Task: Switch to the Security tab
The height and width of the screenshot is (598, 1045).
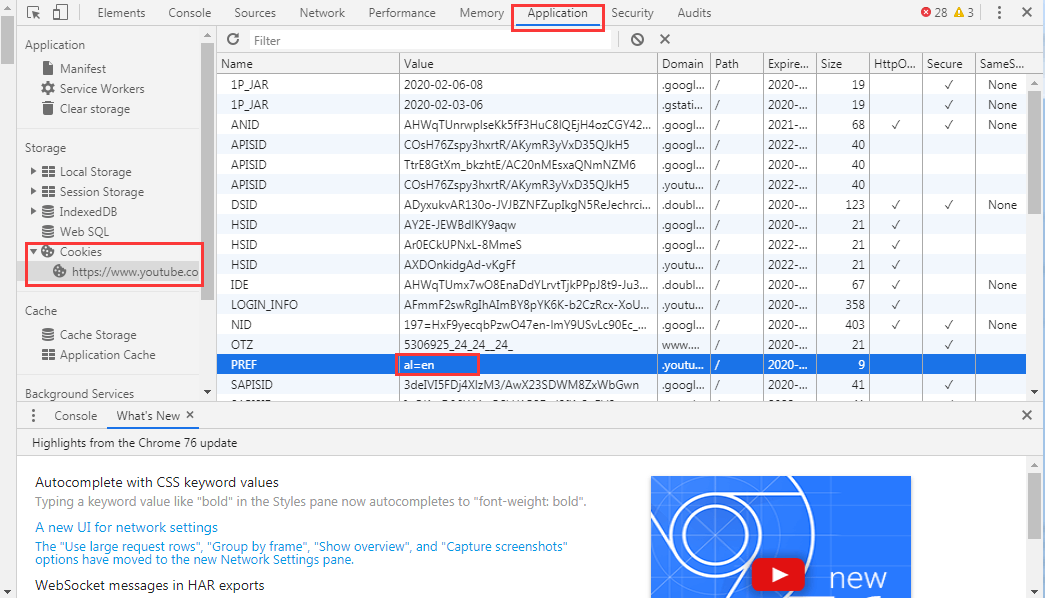Action: point(632,13)
